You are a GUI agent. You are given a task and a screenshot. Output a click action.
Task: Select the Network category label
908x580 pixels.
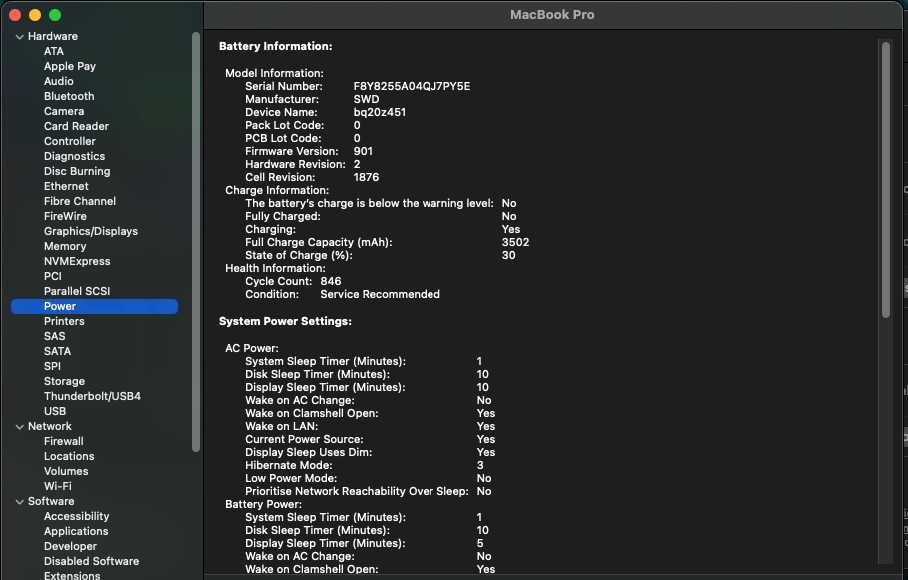[50, 426]
